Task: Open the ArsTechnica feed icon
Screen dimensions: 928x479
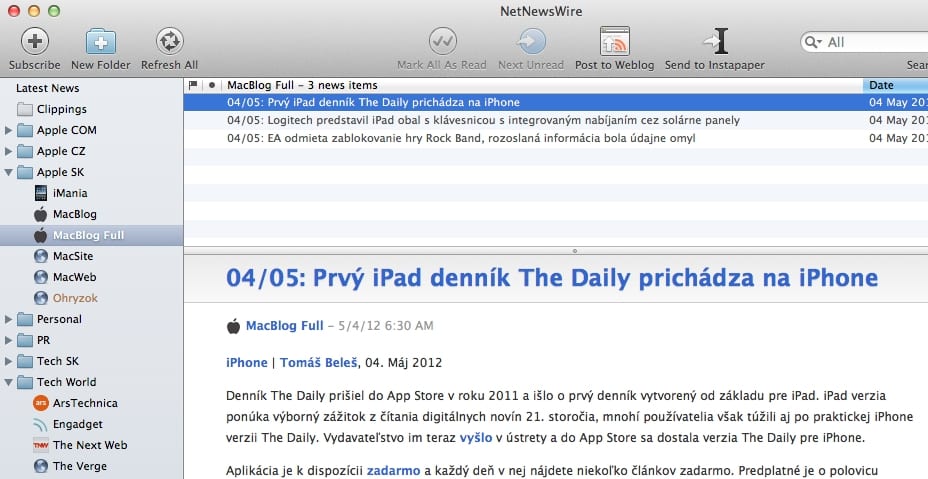Action: (40, 403)
